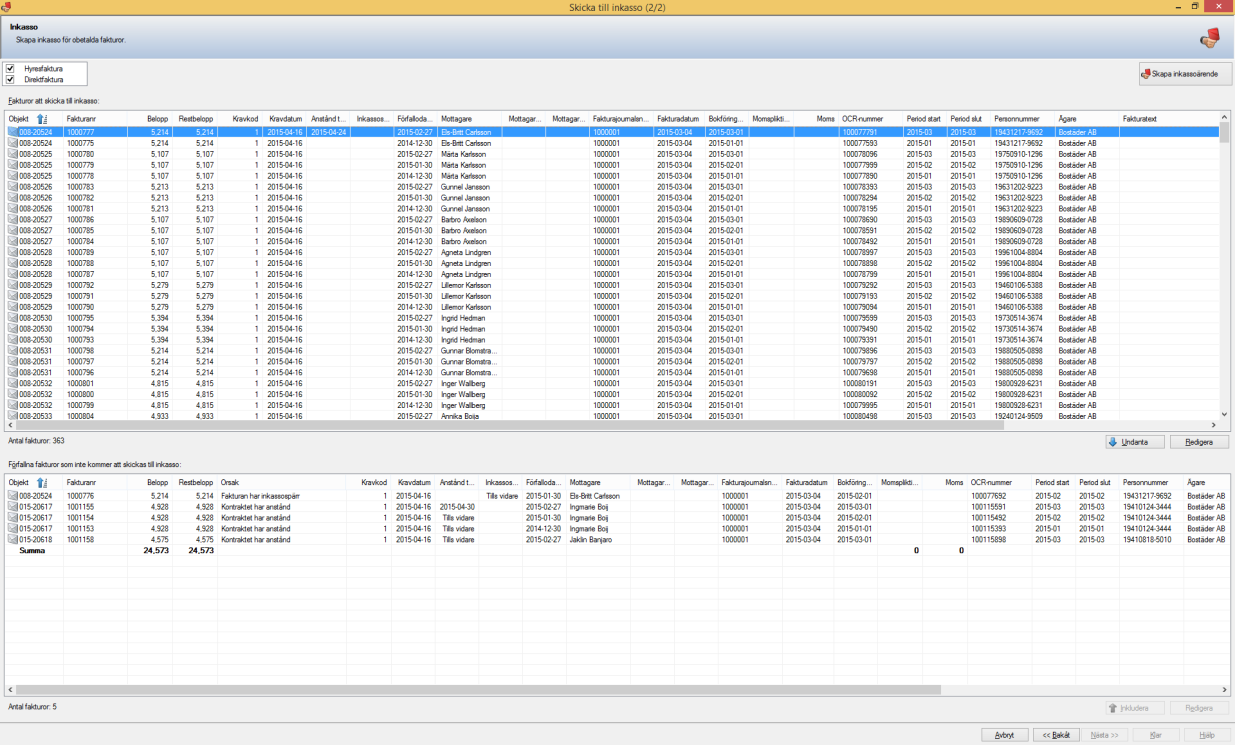1235x745 pixels.
Task: Sort upper list by Fakturatext column header
Action: 1169,119
